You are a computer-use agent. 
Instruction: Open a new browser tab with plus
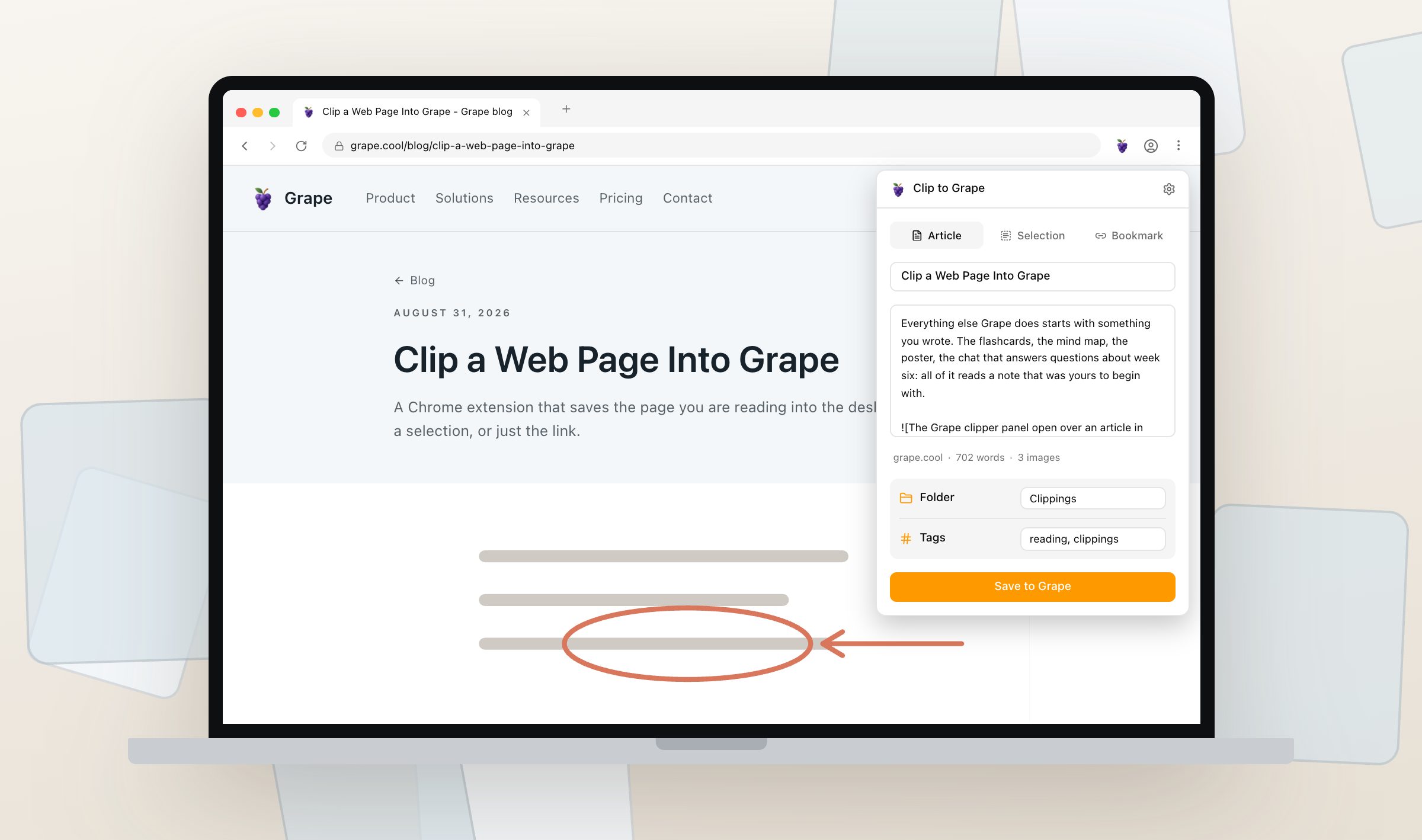click(566, 109)
